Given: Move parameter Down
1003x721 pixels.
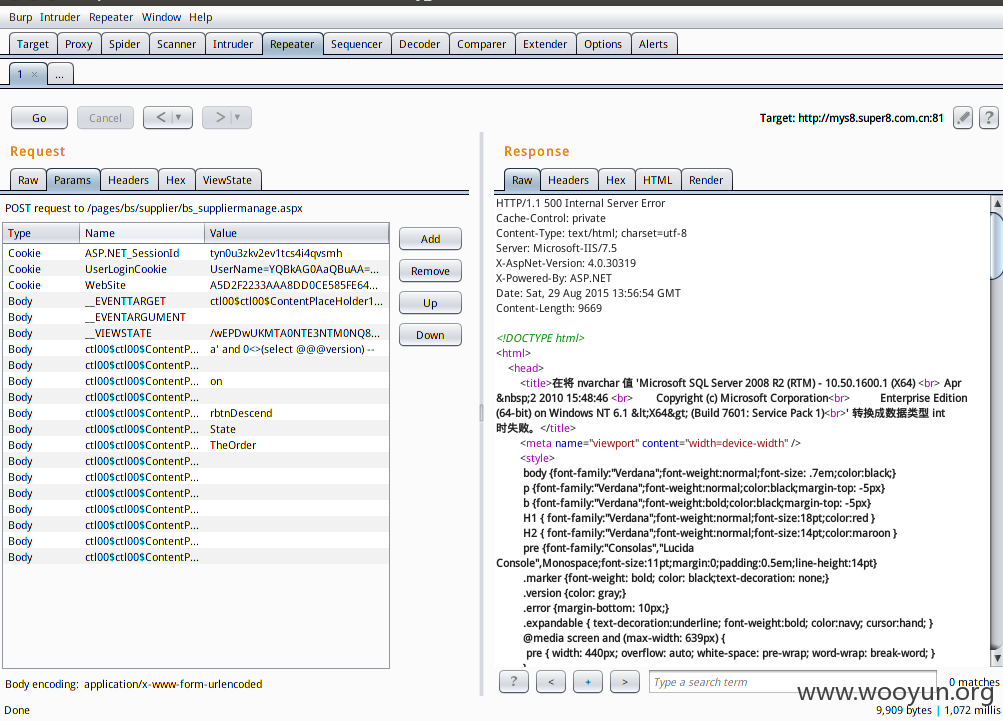Looking at the screenshot, I should pyautogui.click(x=430, y=335).
